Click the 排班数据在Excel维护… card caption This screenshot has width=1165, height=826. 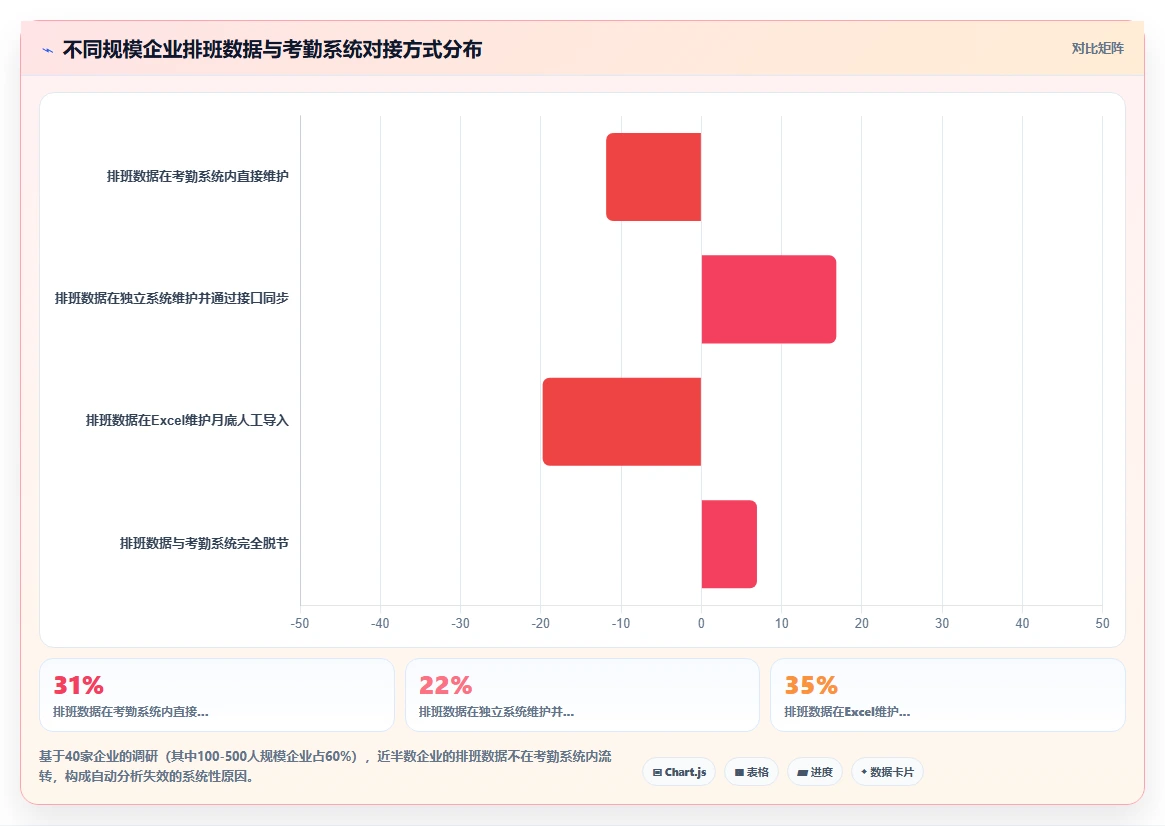click(847, 712)
